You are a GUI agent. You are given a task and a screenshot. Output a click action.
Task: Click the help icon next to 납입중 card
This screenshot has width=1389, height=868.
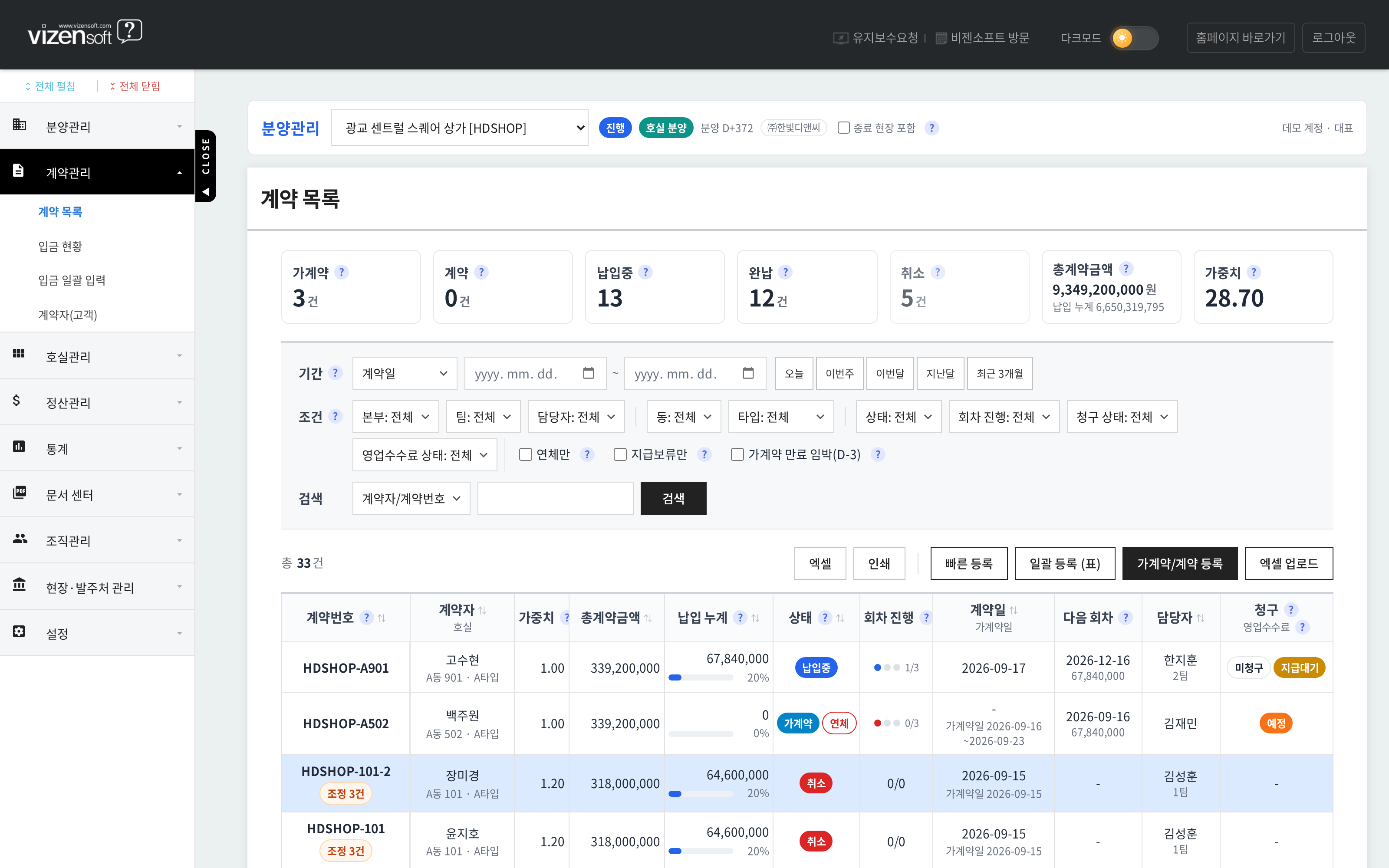pos(646,272)
